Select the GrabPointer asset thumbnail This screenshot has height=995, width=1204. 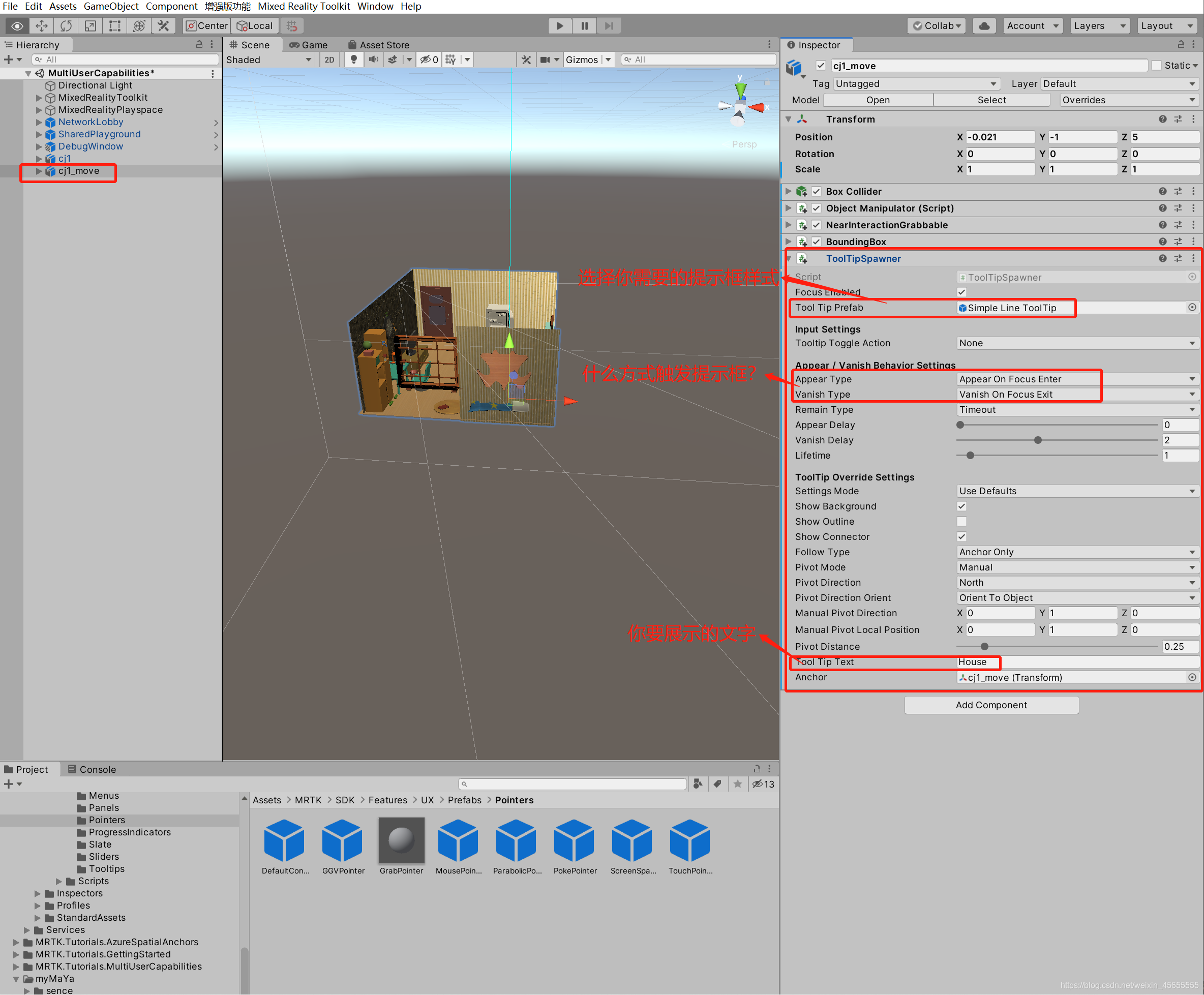tap(401, 841)
